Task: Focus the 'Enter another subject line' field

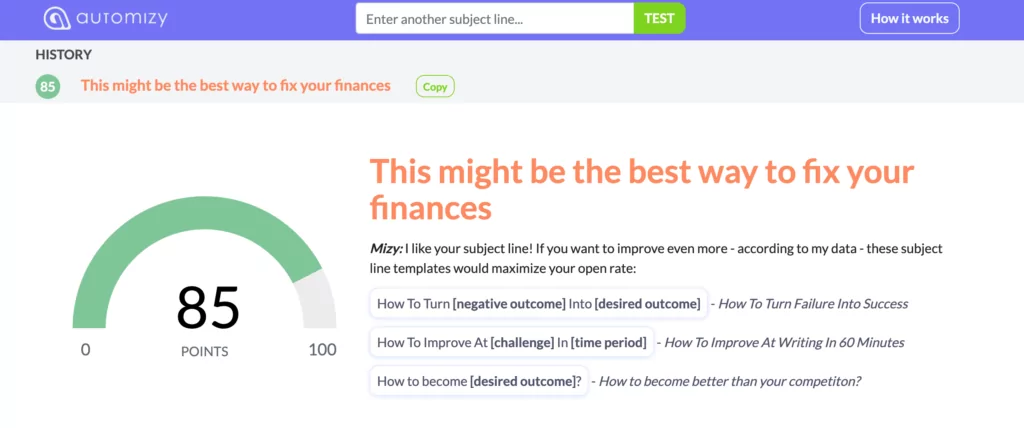Action: coord(494,18)
